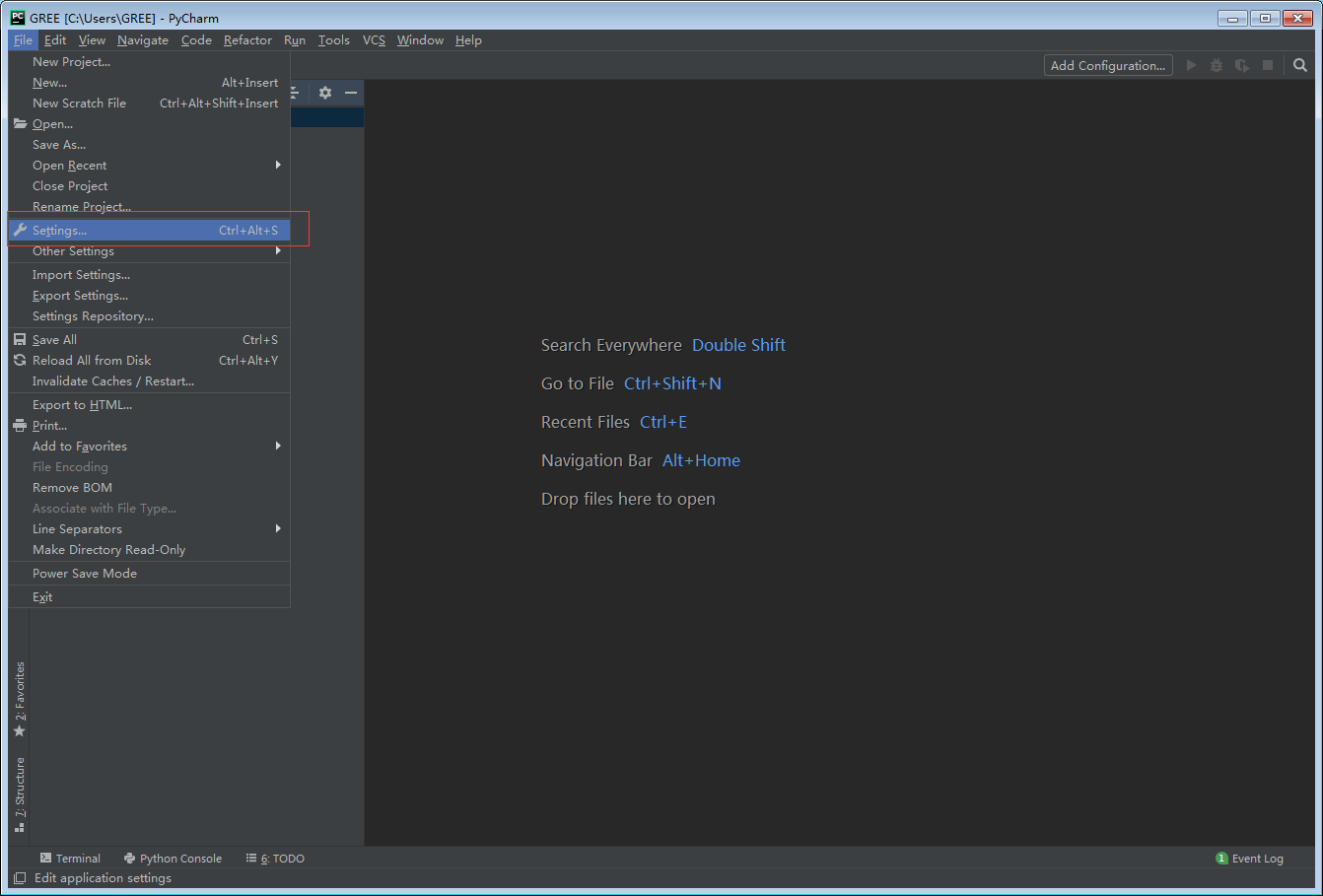Image resolution: width=1323 pixels, height=896 pixels.
Task: Open the TODO tool window
Action: 275,859
